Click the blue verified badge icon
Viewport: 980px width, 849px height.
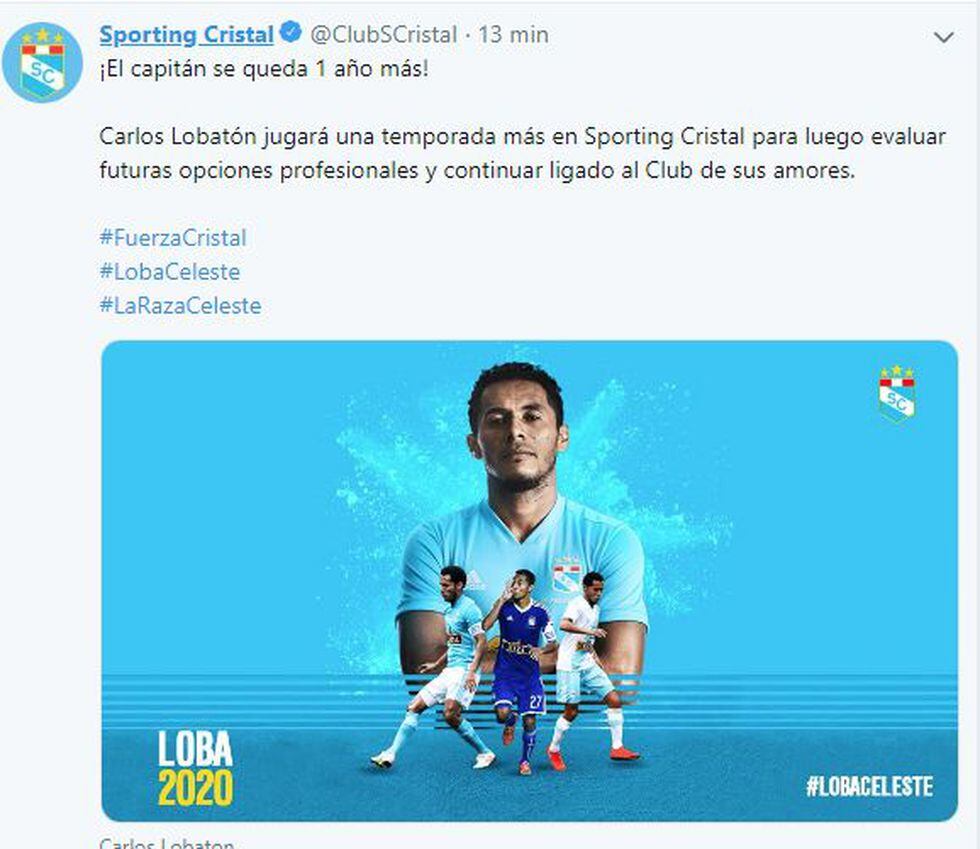click(291, 32)
